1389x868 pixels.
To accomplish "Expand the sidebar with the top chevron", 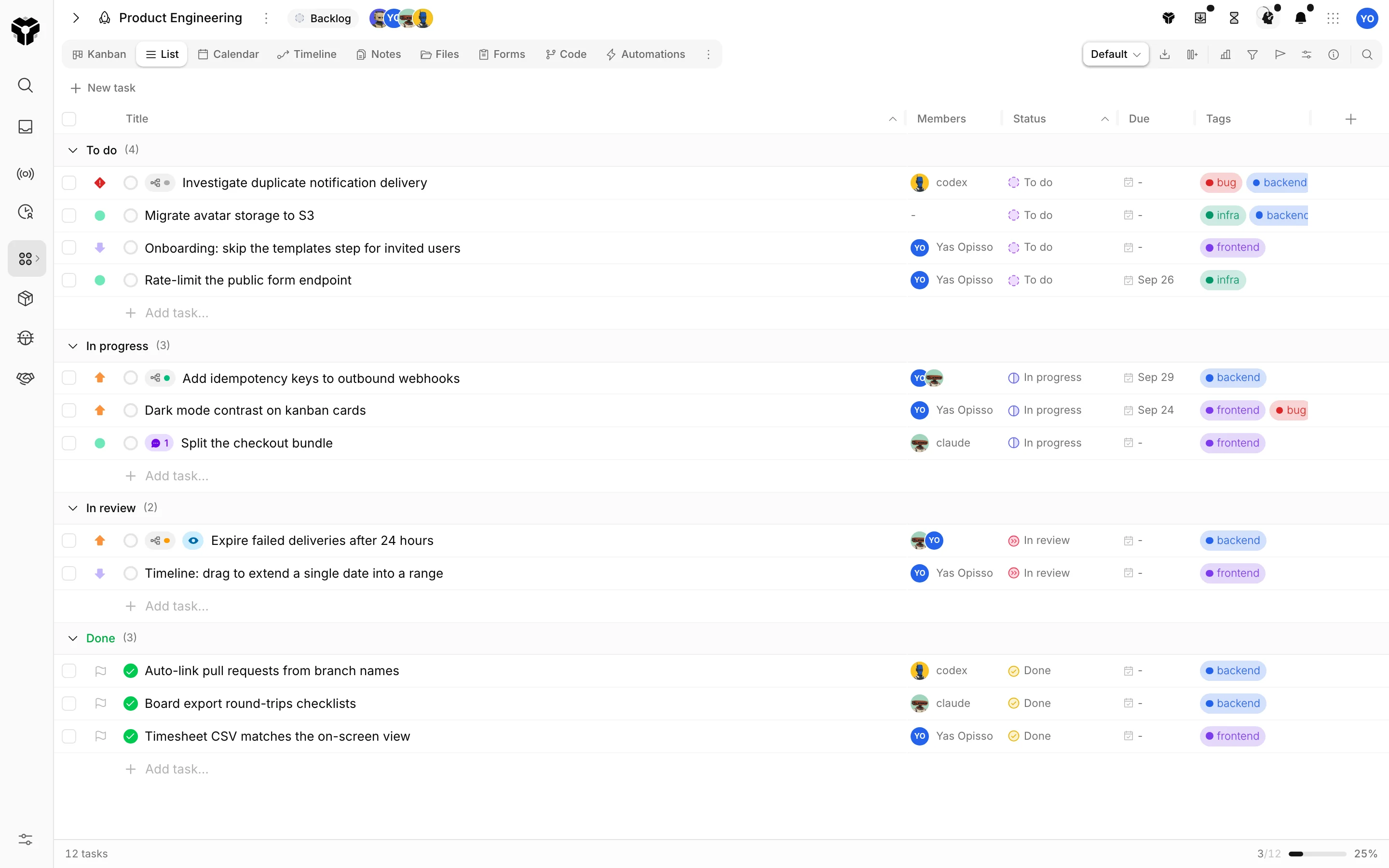I will 76,18.
